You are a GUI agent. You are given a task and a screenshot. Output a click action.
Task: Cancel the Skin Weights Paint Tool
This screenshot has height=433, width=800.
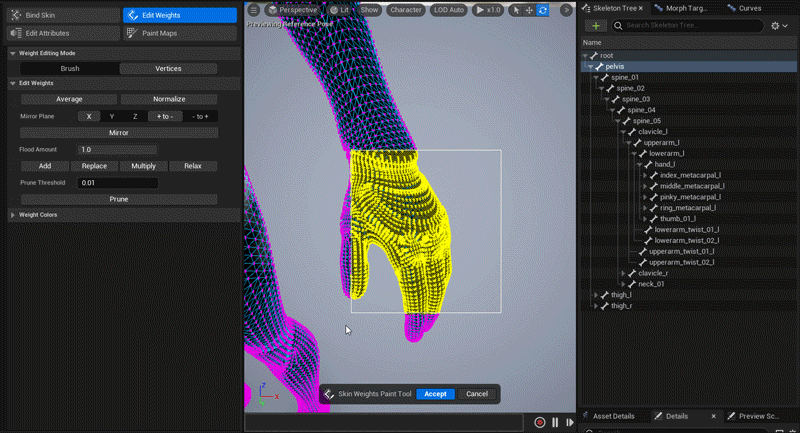pyautogui.click(x=477, y=394)
